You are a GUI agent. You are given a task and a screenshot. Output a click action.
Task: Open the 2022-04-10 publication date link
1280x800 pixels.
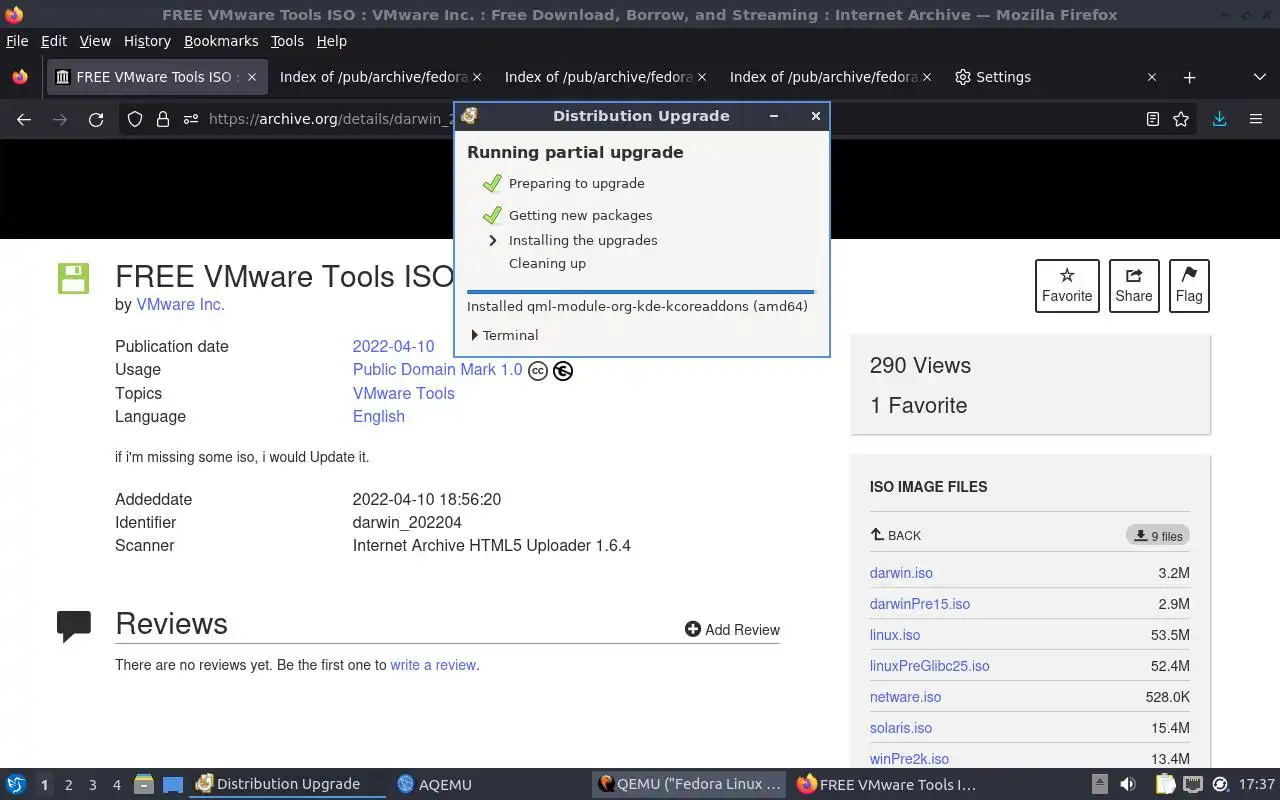[393, 346]
